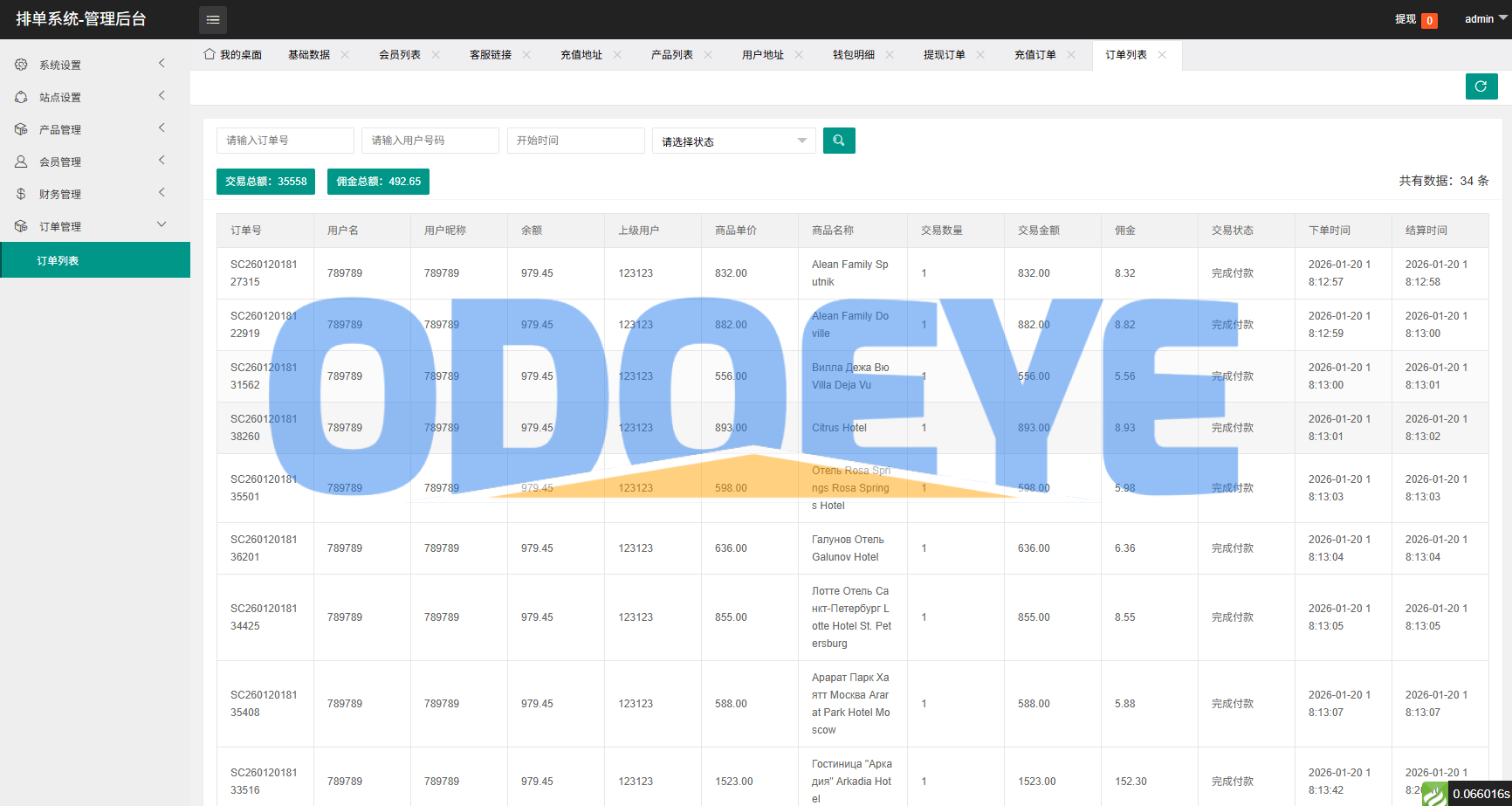Click the 开始时间 date field
The height and width of the screenshot is (806, 1512).
[x=575, y=141]
